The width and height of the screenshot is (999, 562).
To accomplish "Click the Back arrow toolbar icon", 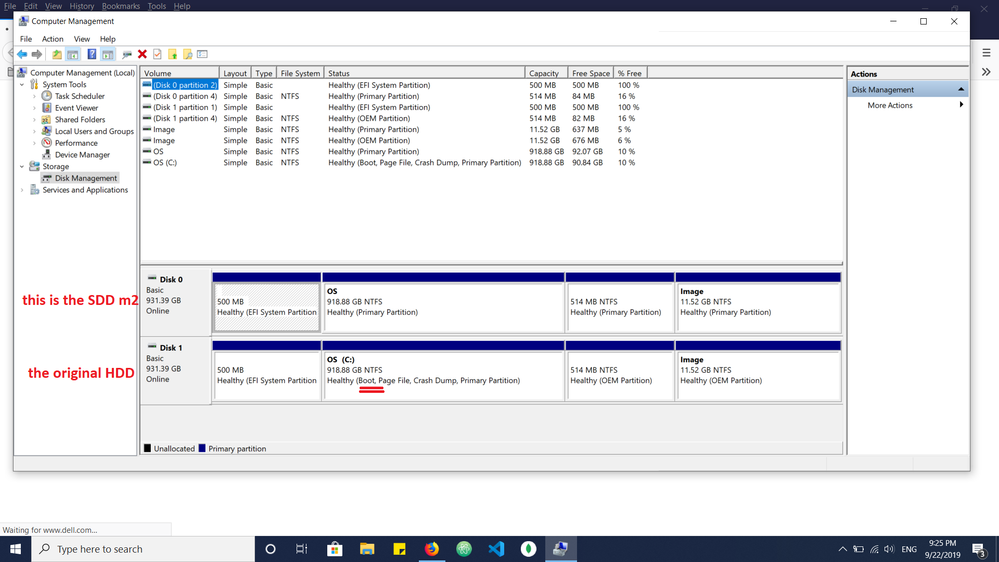I will [x=22, y=54].
